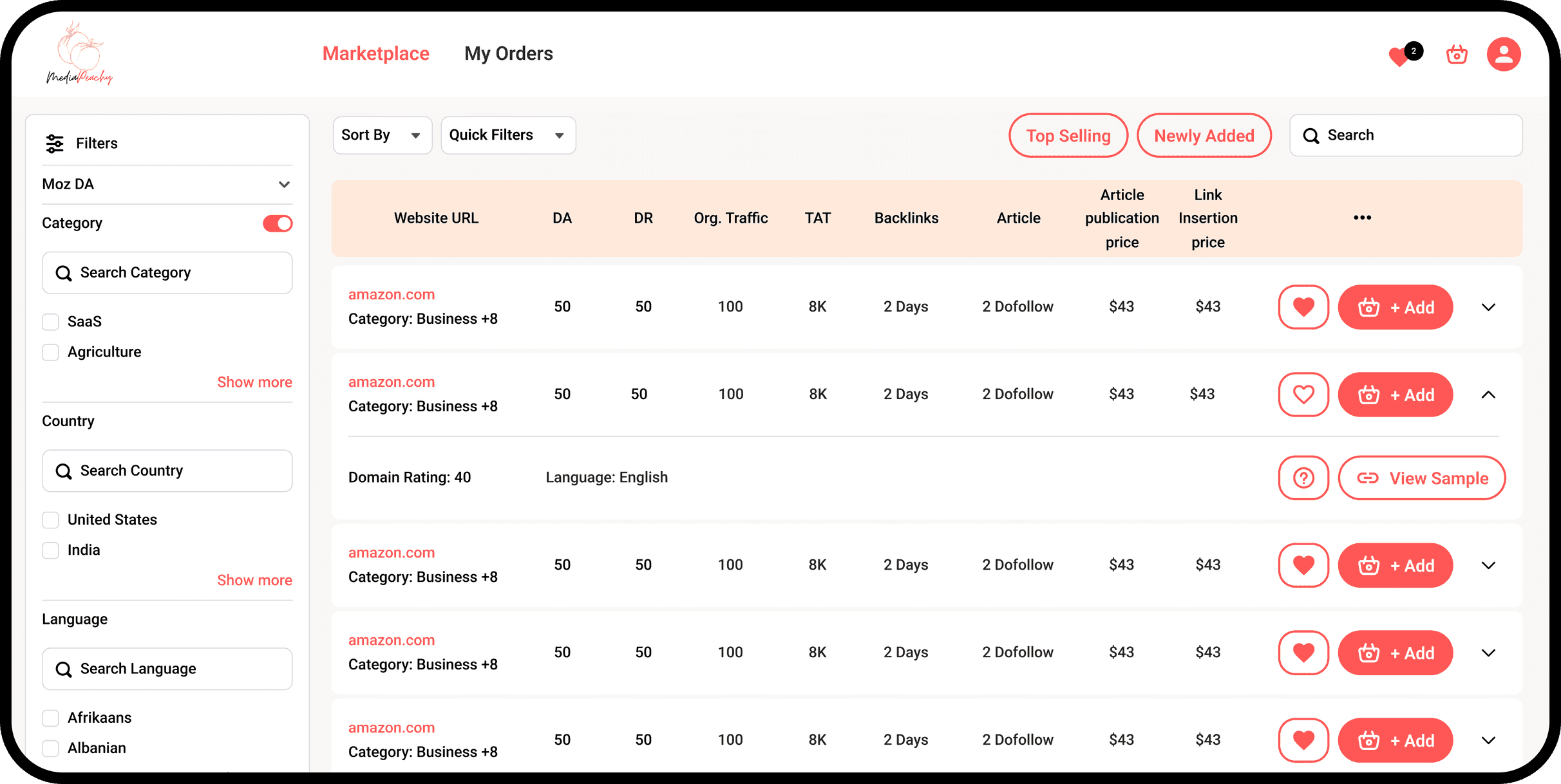Viewport: 1561px width, 784px height.
Task: Click the Search Language input field
Action: (167, 669)
